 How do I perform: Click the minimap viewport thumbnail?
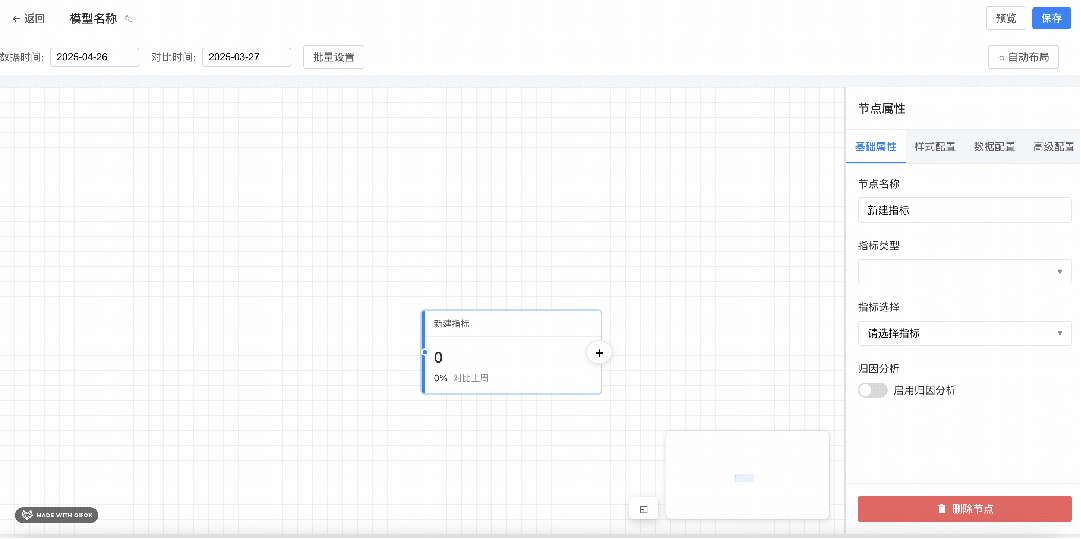744,478
